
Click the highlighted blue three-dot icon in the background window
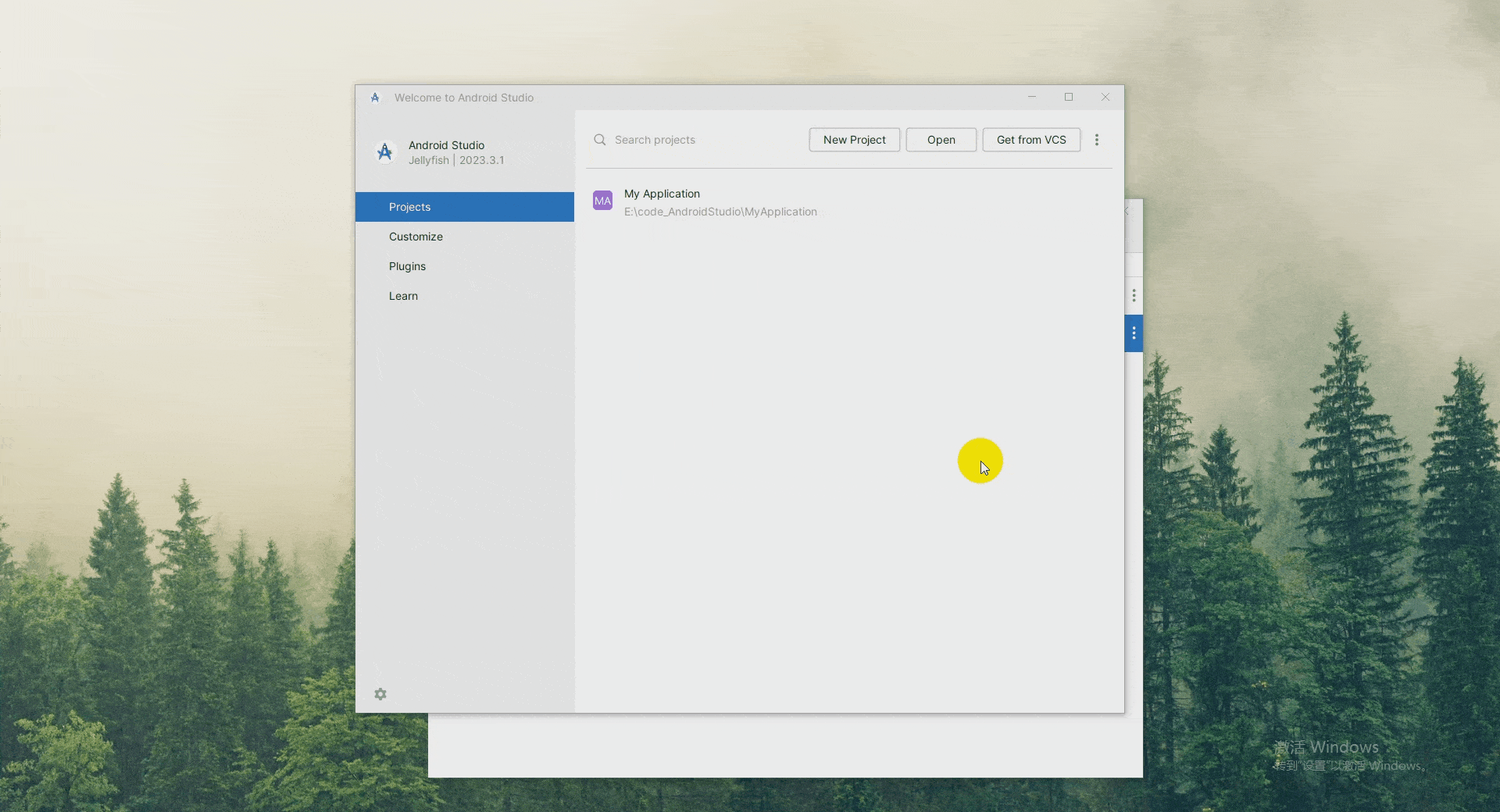click(x=1134, y=333)
